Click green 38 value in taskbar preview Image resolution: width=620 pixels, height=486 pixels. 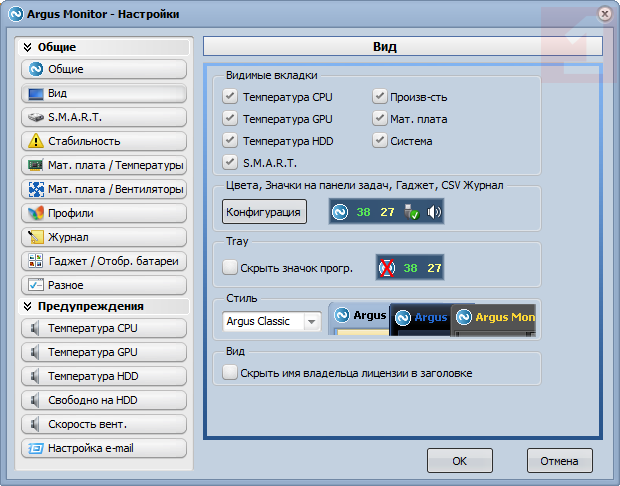pyautogui.click(x=363, y=212)
